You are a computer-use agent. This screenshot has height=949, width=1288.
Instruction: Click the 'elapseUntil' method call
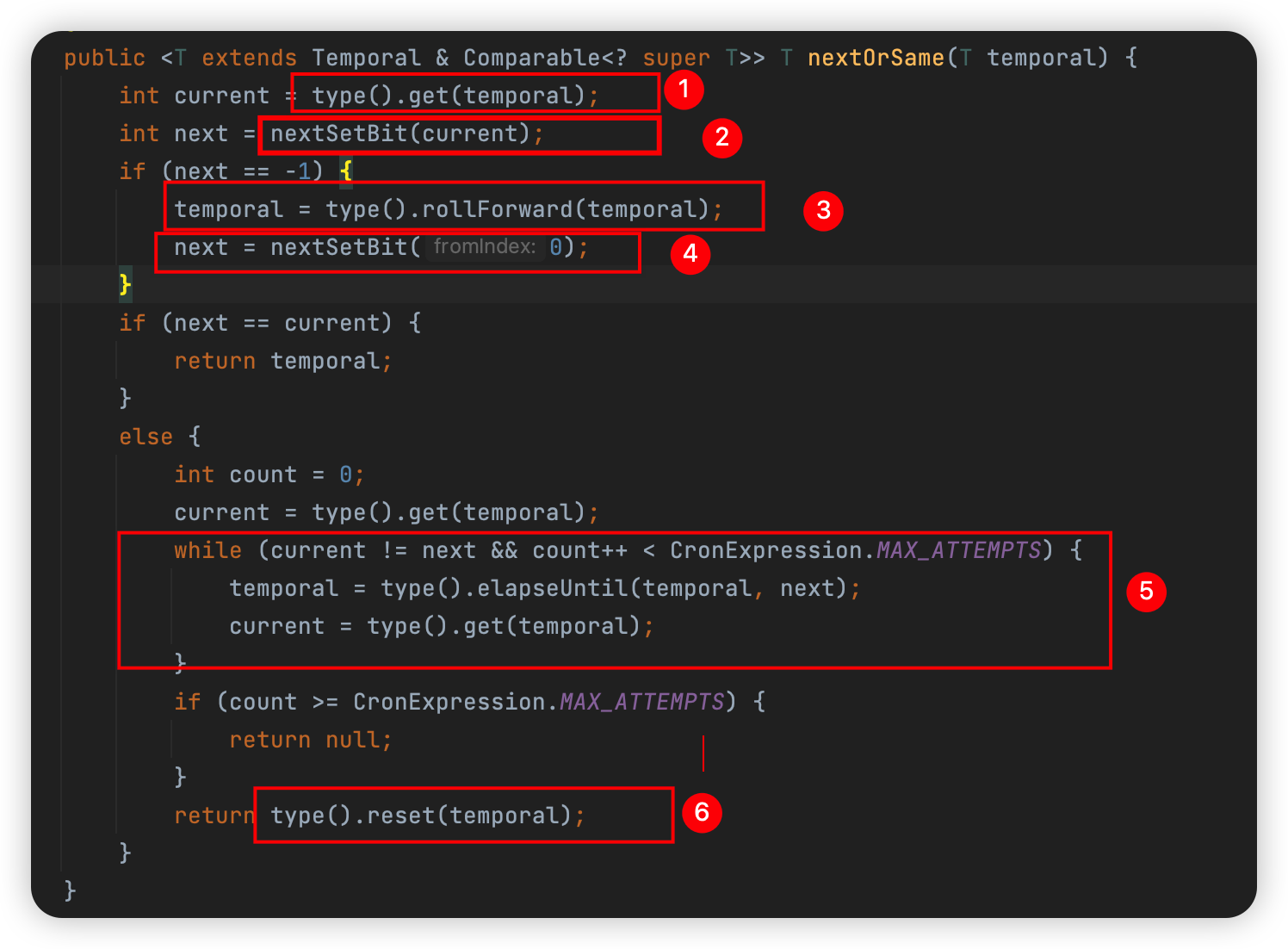552,588
